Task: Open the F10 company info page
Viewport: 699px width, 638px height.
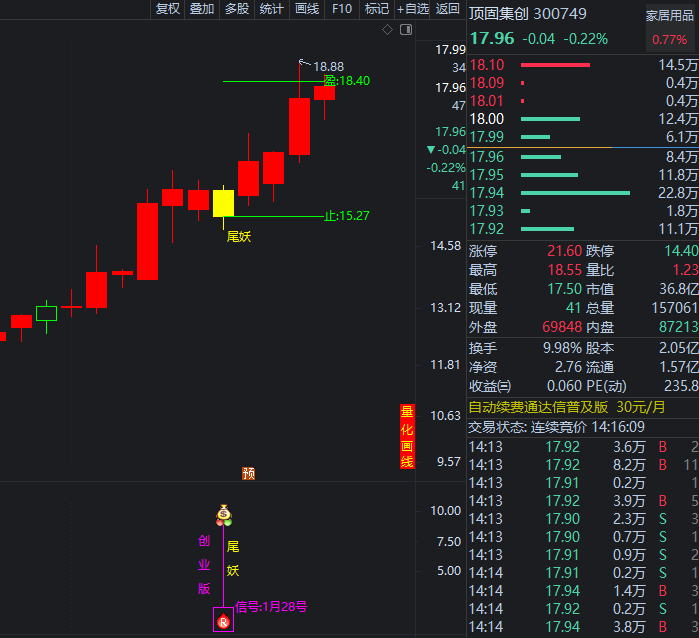Action: (342, 9)
